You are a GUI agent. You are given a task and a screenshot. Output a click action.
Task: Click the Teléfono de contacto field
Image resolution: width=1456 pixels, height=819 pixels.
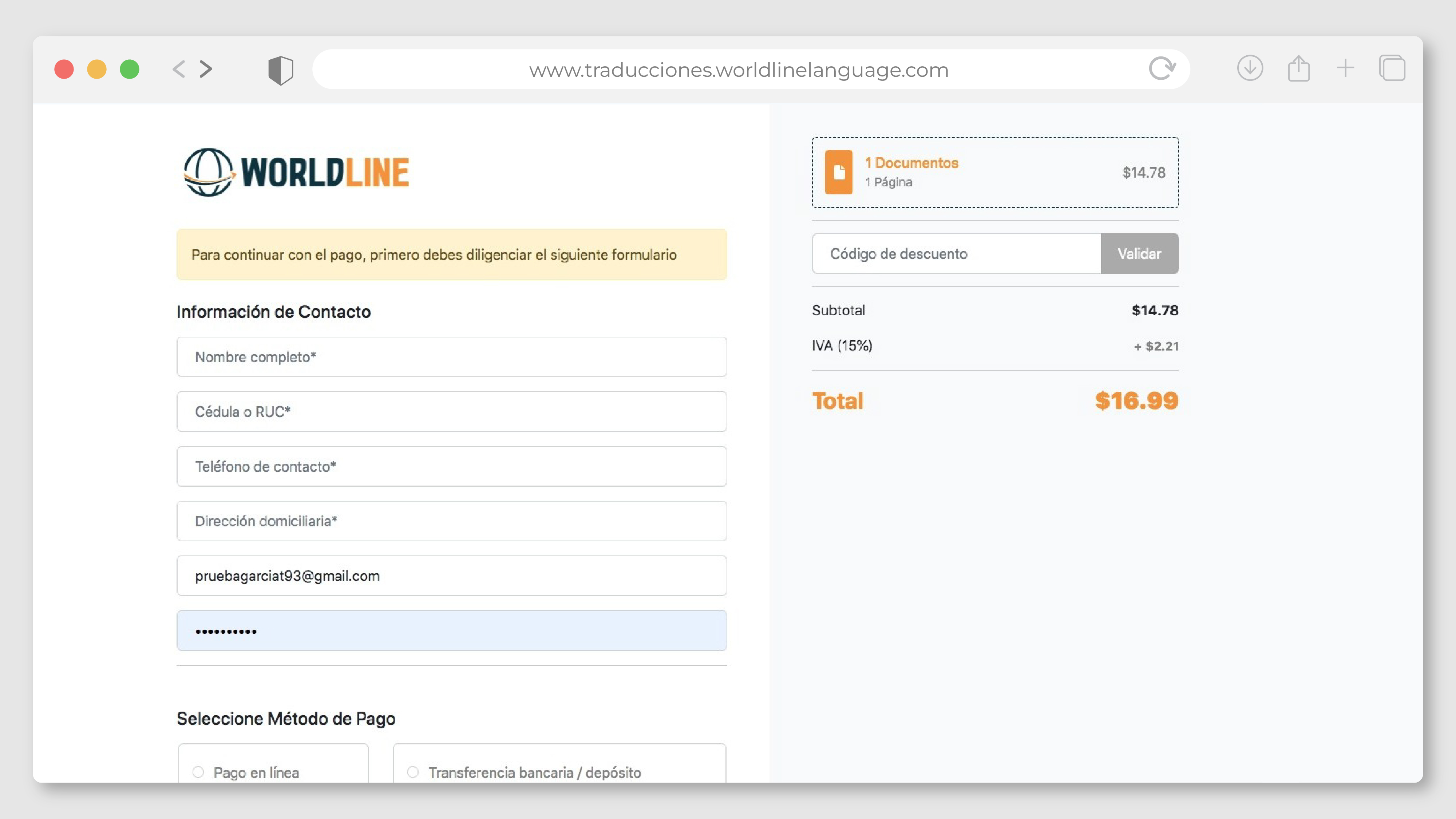pyautogui.click(x=451, y=466)
